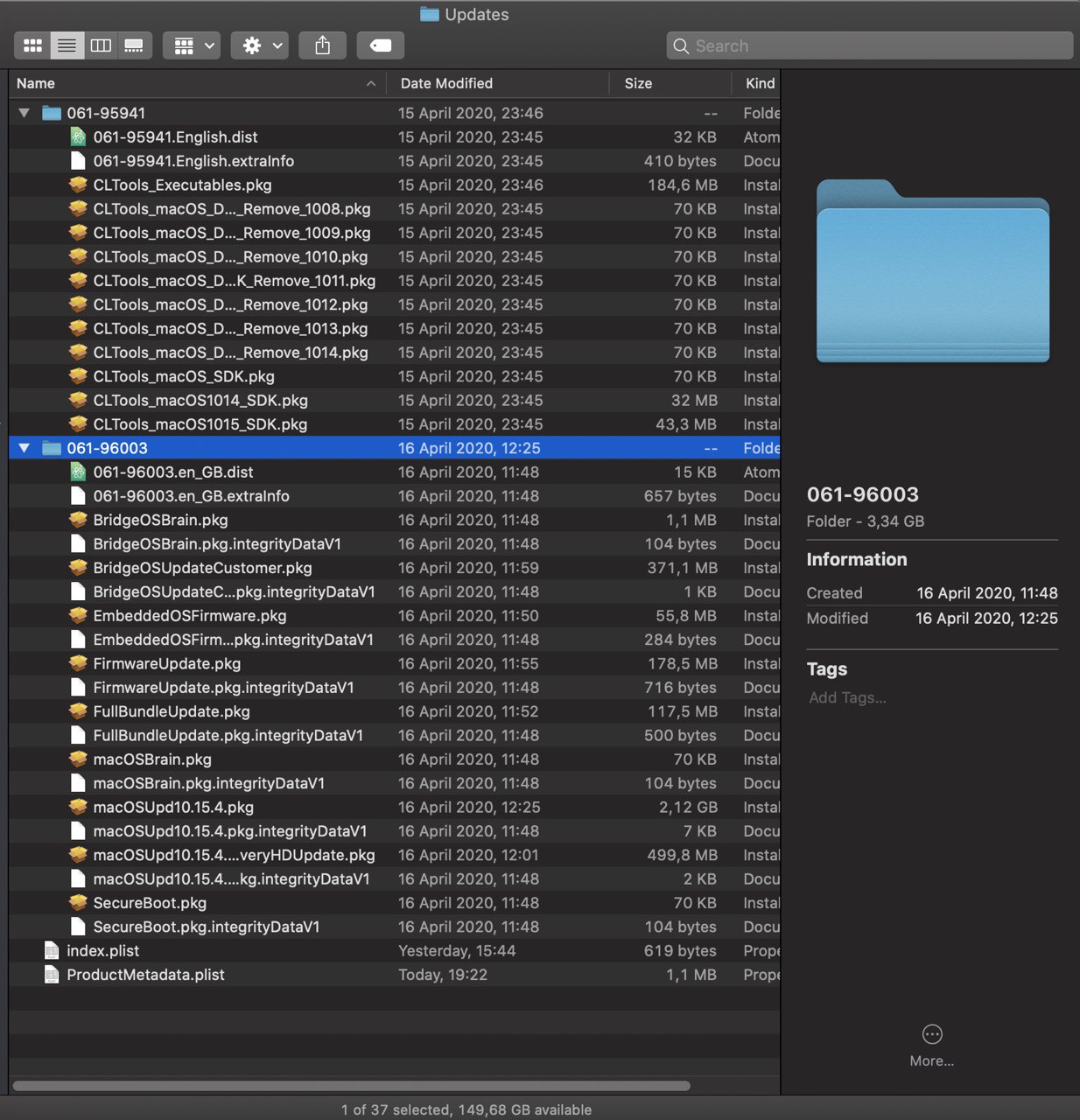
Task: Select the BridgeOSBrain.pkg package icon
Action: click(78, 520)
